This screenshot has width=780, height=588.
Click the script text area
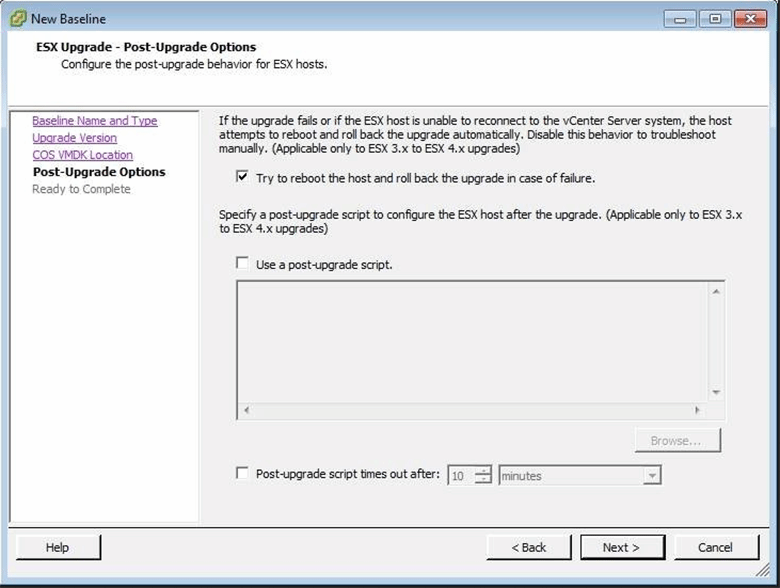[x=472, y=340]
